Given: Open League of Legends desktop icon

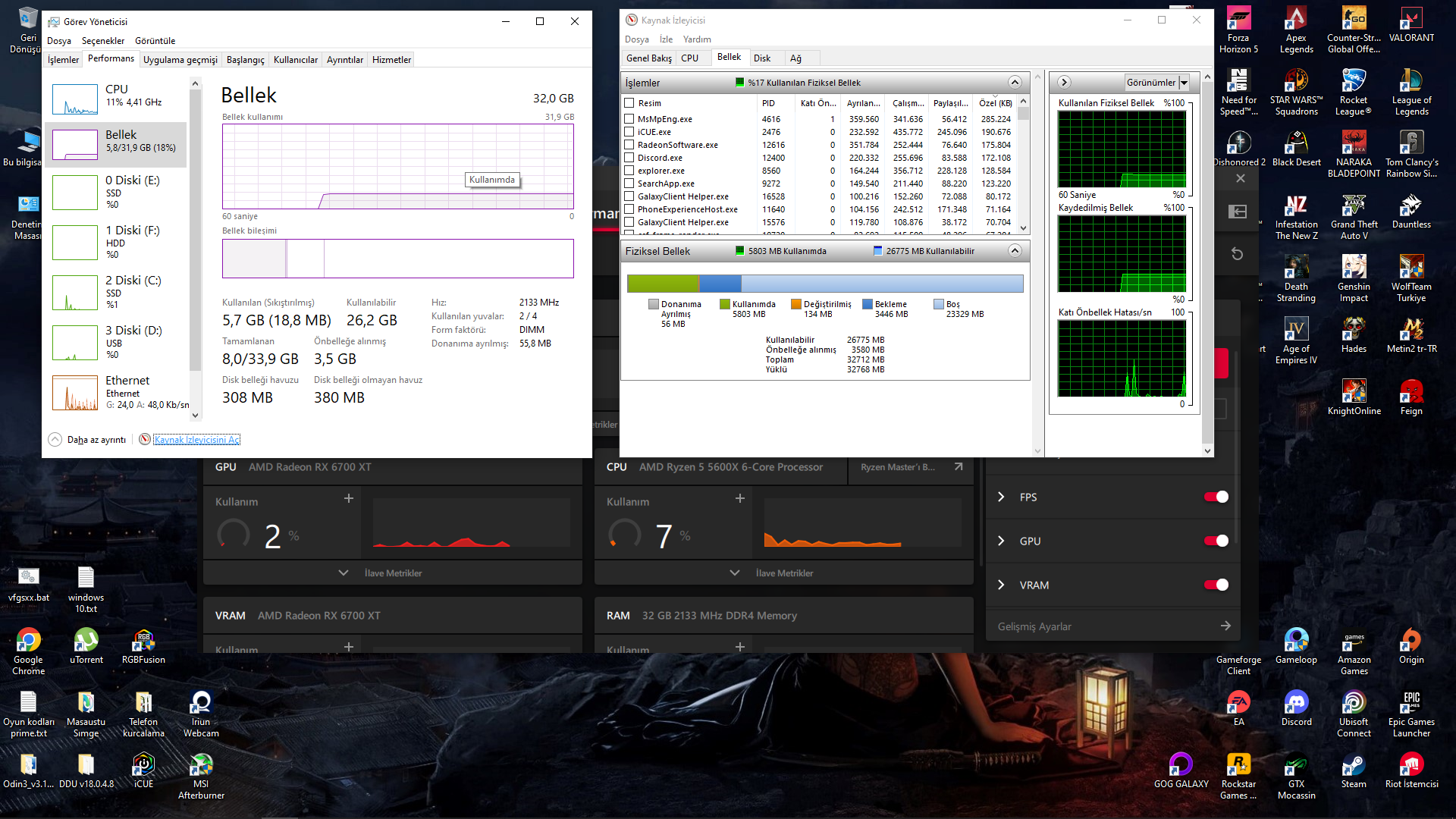Looking at the screenshot, I should [x=1411, y=93].
